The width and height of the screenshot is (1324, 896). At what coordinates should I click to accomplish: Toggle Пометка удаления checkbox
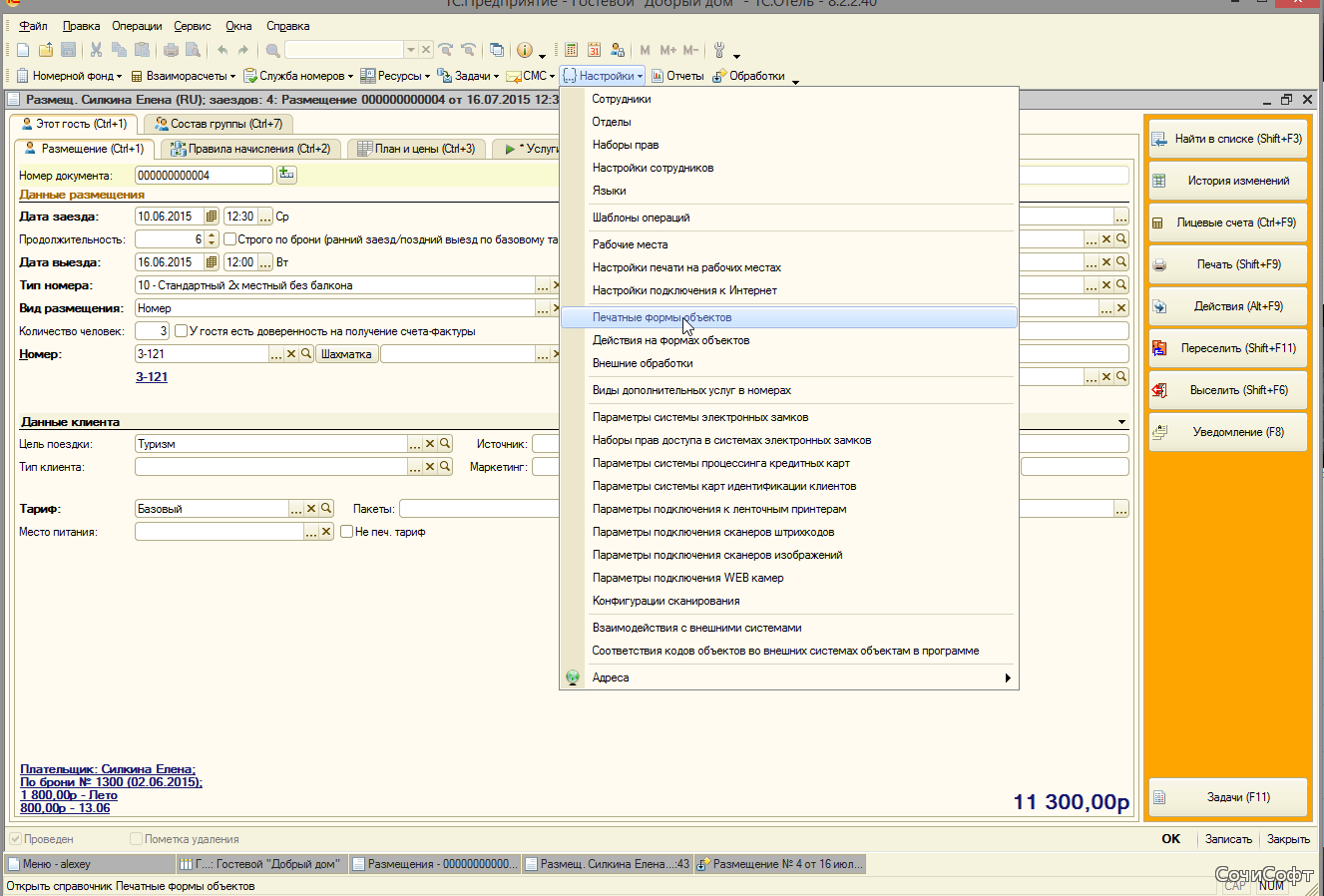coord(136,839)
